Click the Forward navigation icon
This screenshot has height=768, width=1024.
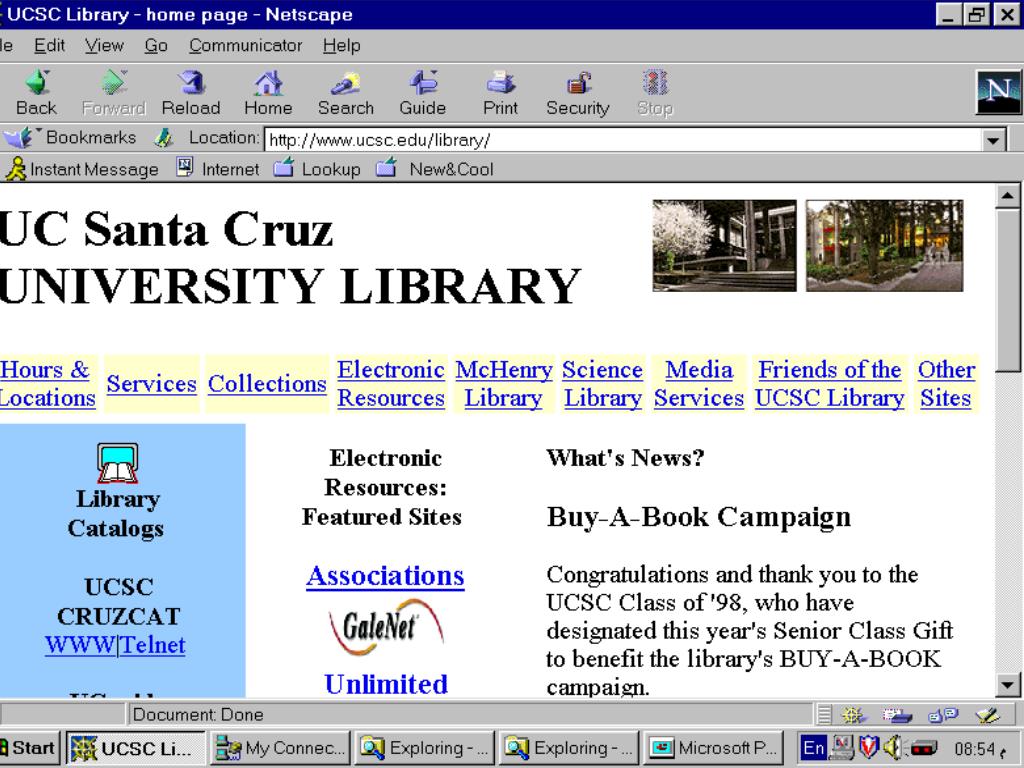click(x=114, y=93)
